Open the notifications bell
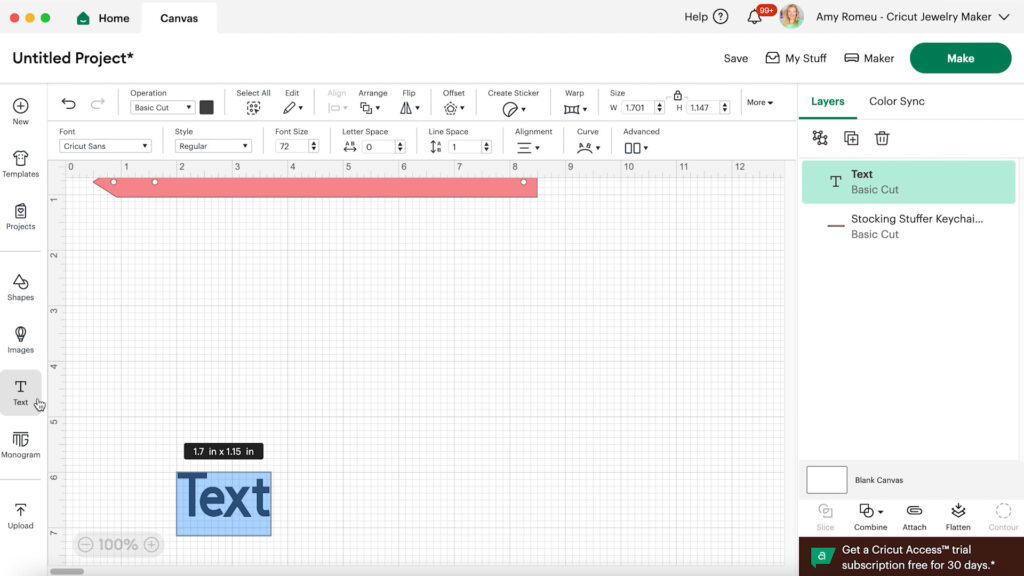This screenshot has height=576, width=1024. (755, 16)
